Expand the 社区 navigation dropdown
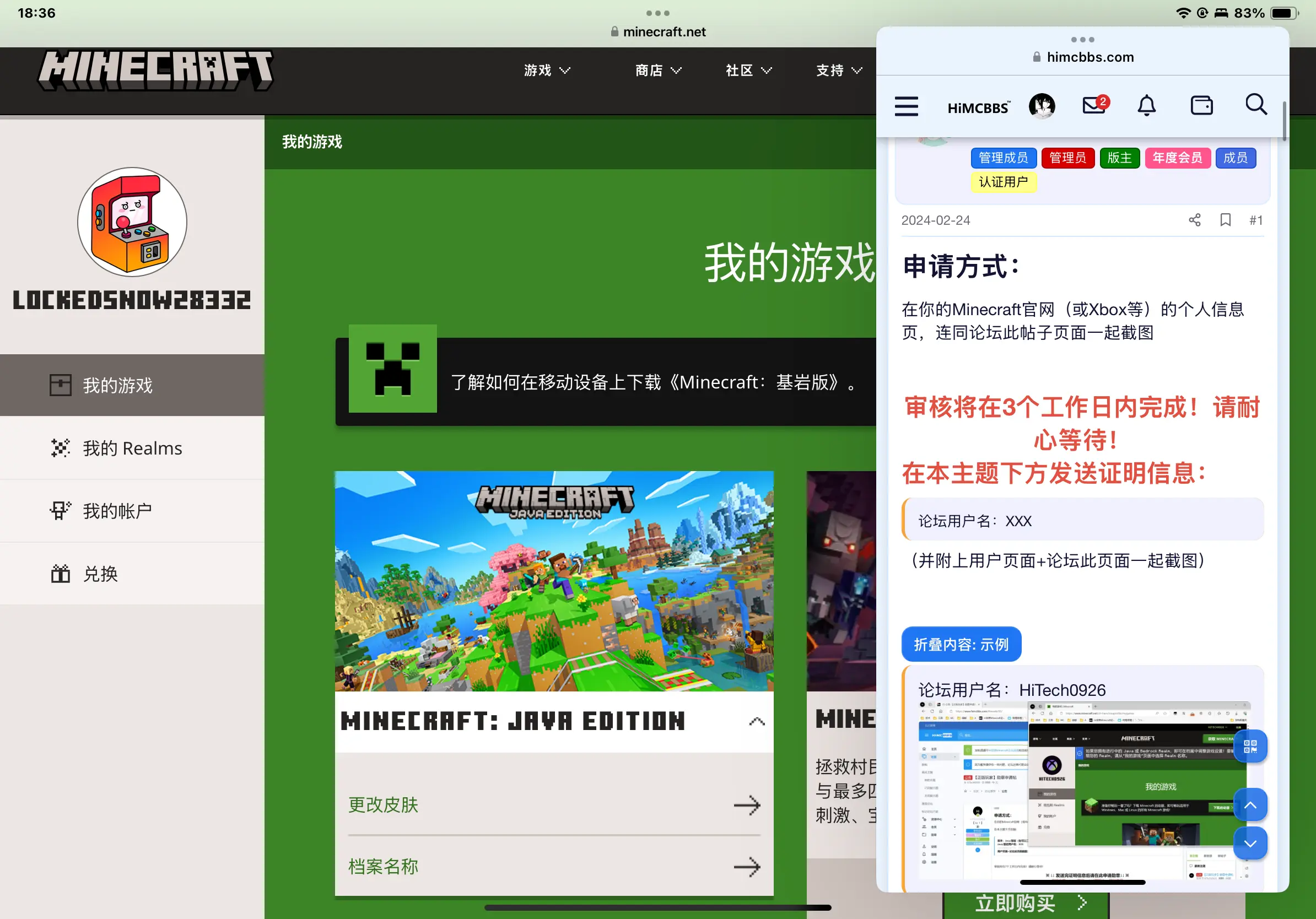 point(748,71)
